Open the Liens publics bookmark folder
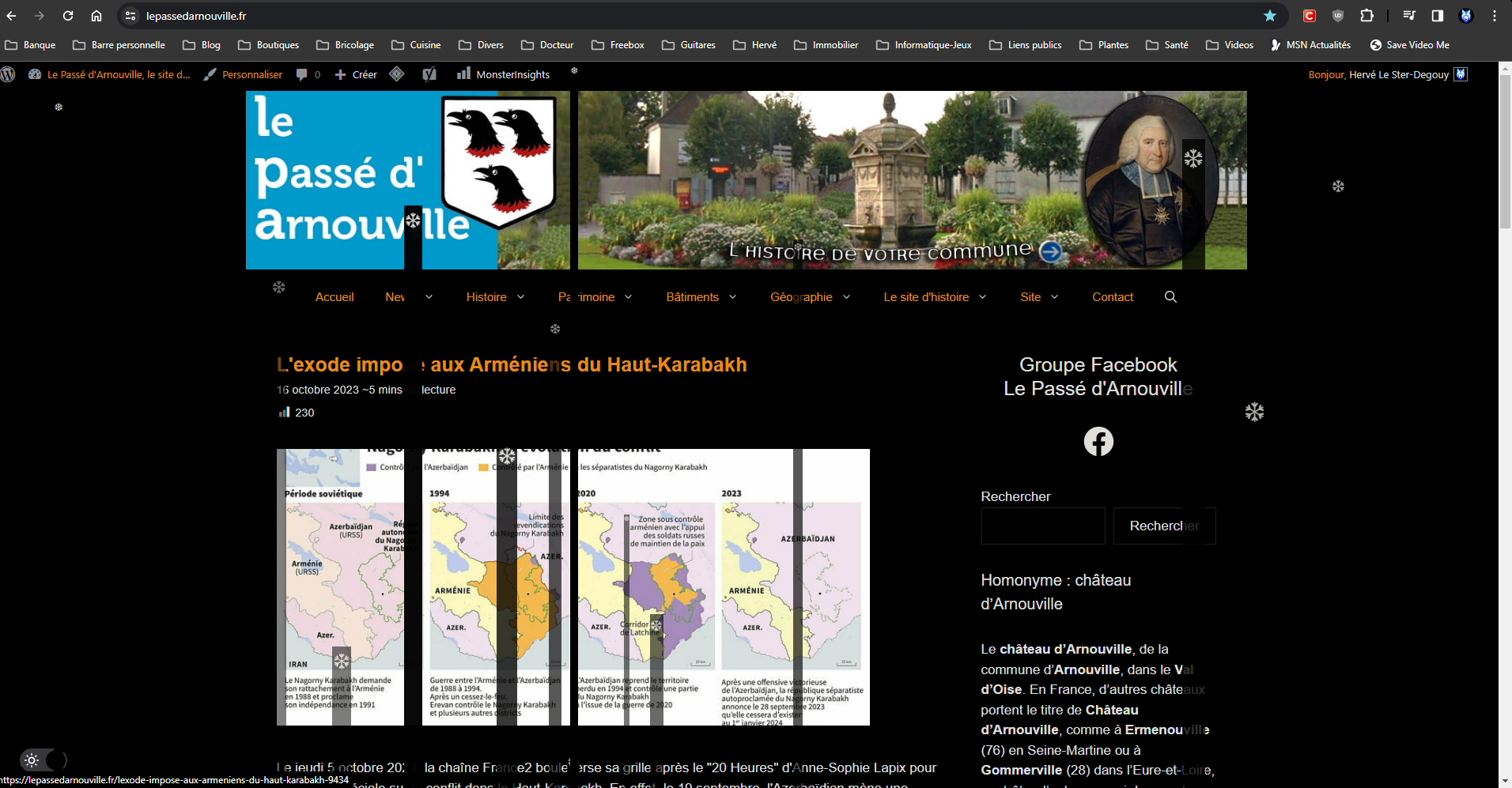This screenshot has width=1512, height=788. click(x=1026, y=45)
